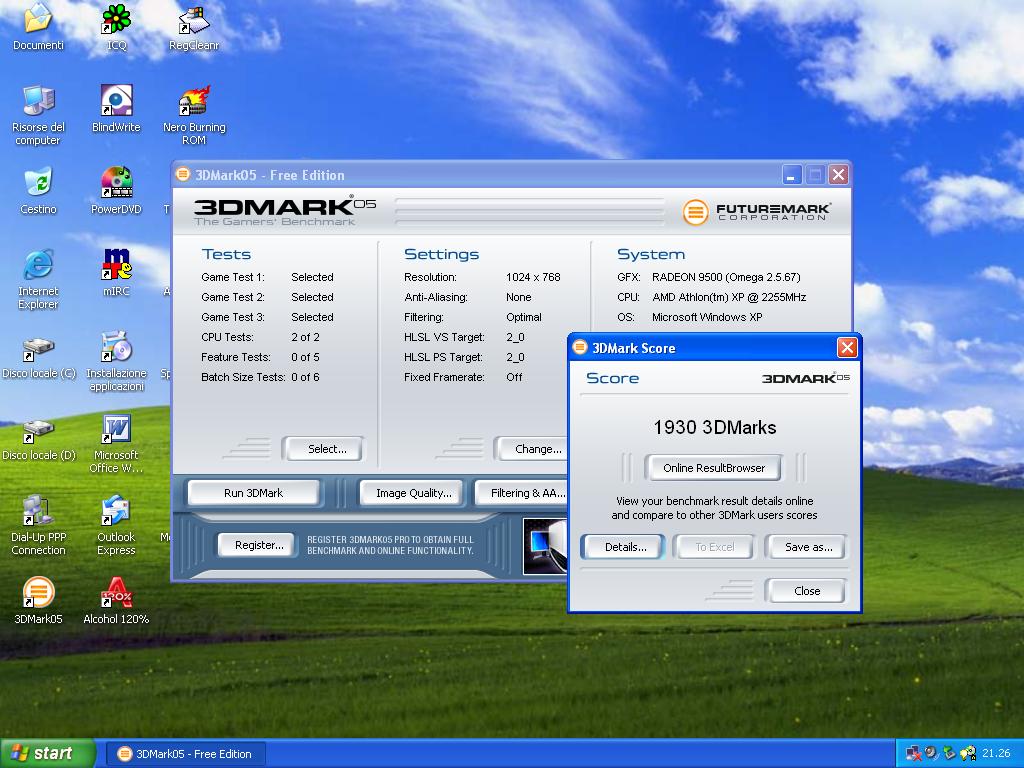This screenshot has height=768, width=1024.
Task: Click the Fixed Framerate value Off
Action: [514, 377]
